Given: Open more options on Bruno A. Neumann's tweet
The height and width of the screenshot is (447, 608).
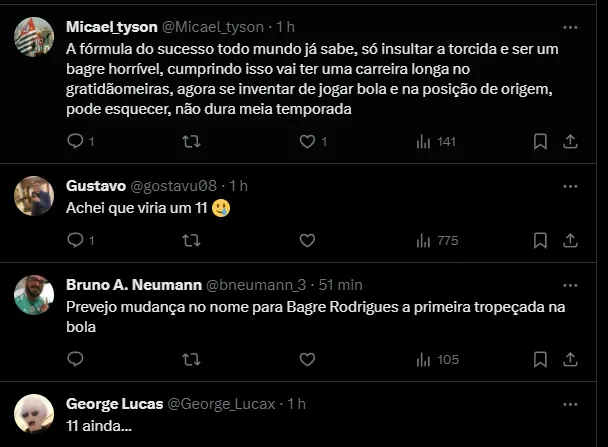Looking at the screenshot, I should 570,284.
